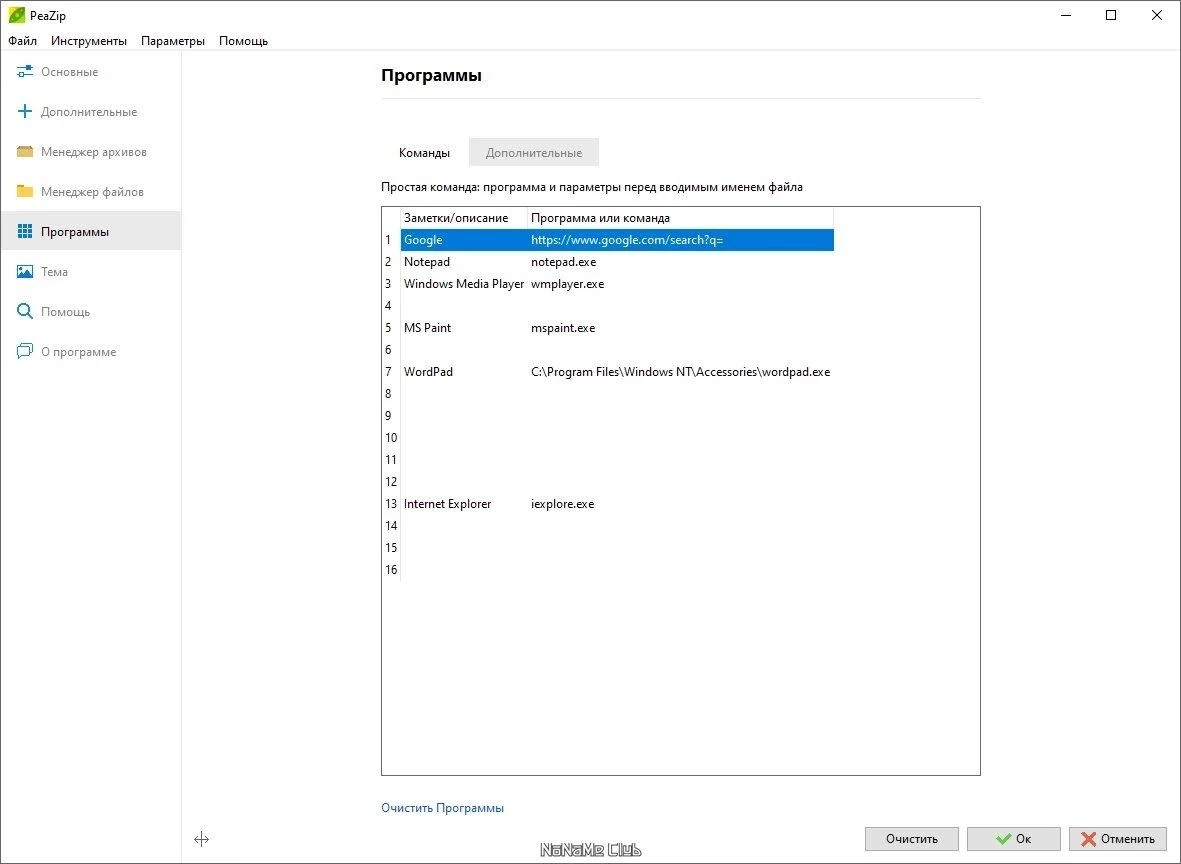
Task: Open the Помощь menu in menu bar
Action: pos(243,41)
